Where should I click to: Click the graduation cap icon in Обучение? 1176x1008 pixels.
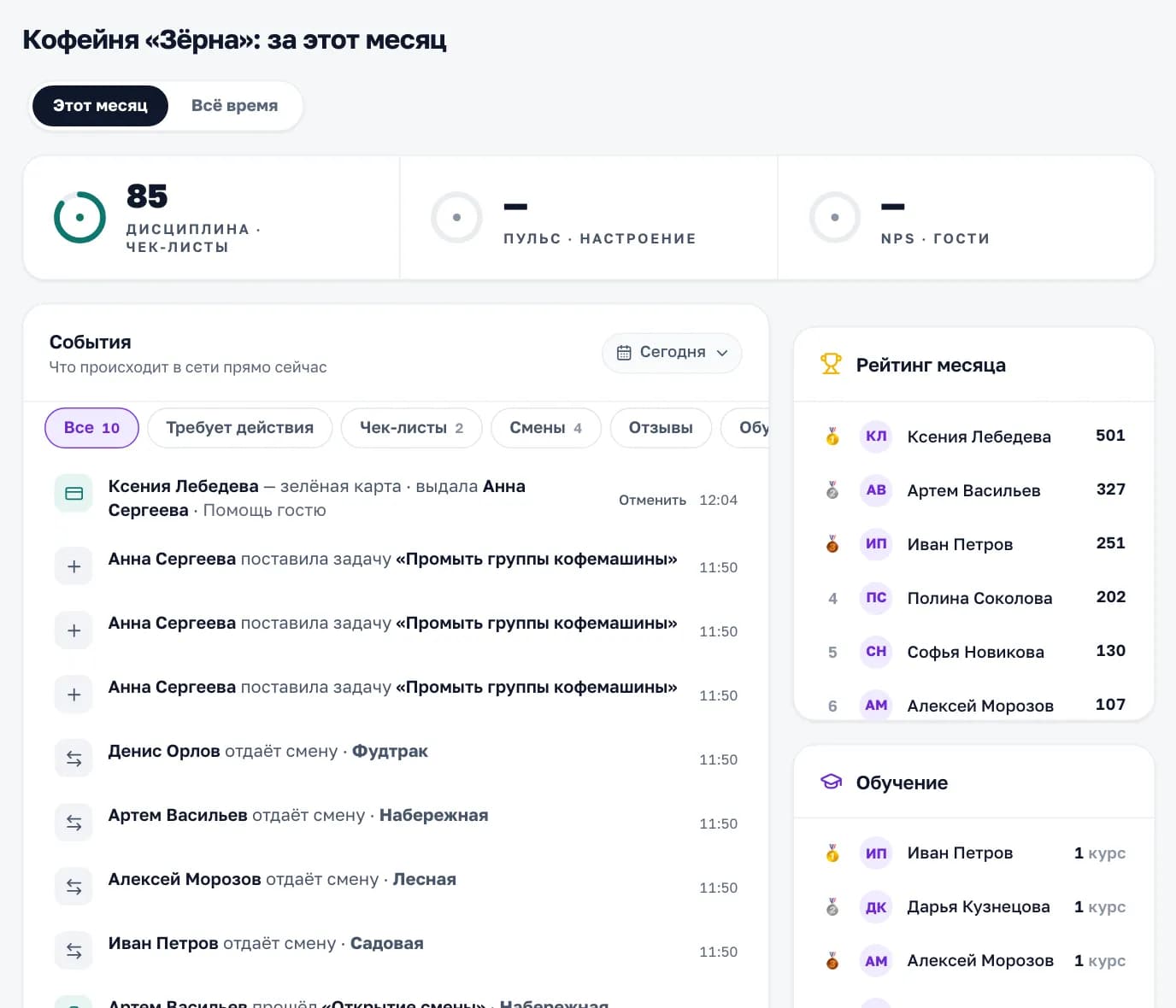(x=831, y=782)
